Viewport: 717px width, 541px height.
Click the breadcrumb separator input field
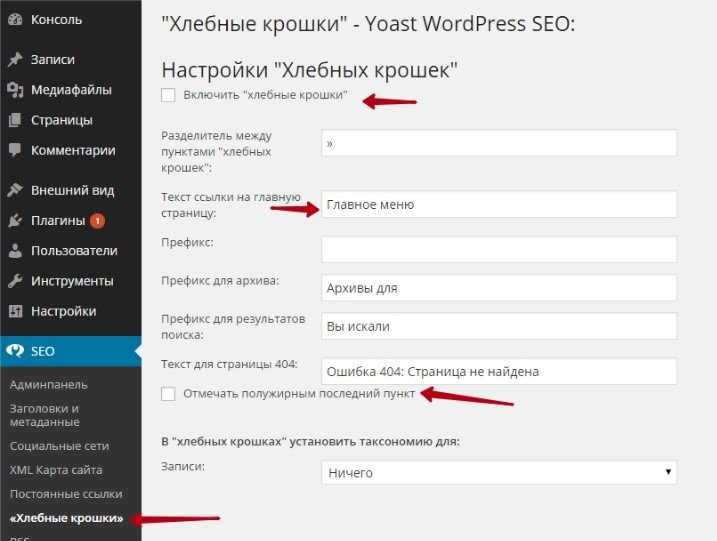[x=499, y=143]
